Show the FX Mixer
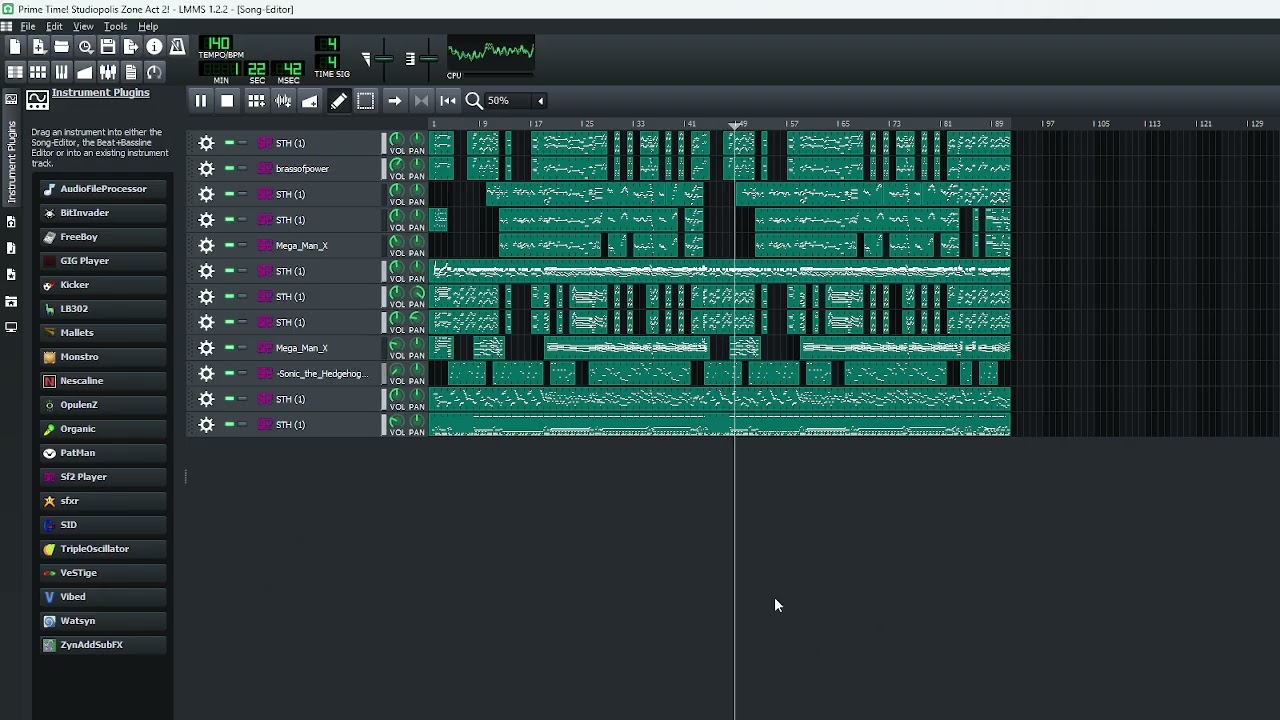1280x720 pixels. (x=108, y=72)
